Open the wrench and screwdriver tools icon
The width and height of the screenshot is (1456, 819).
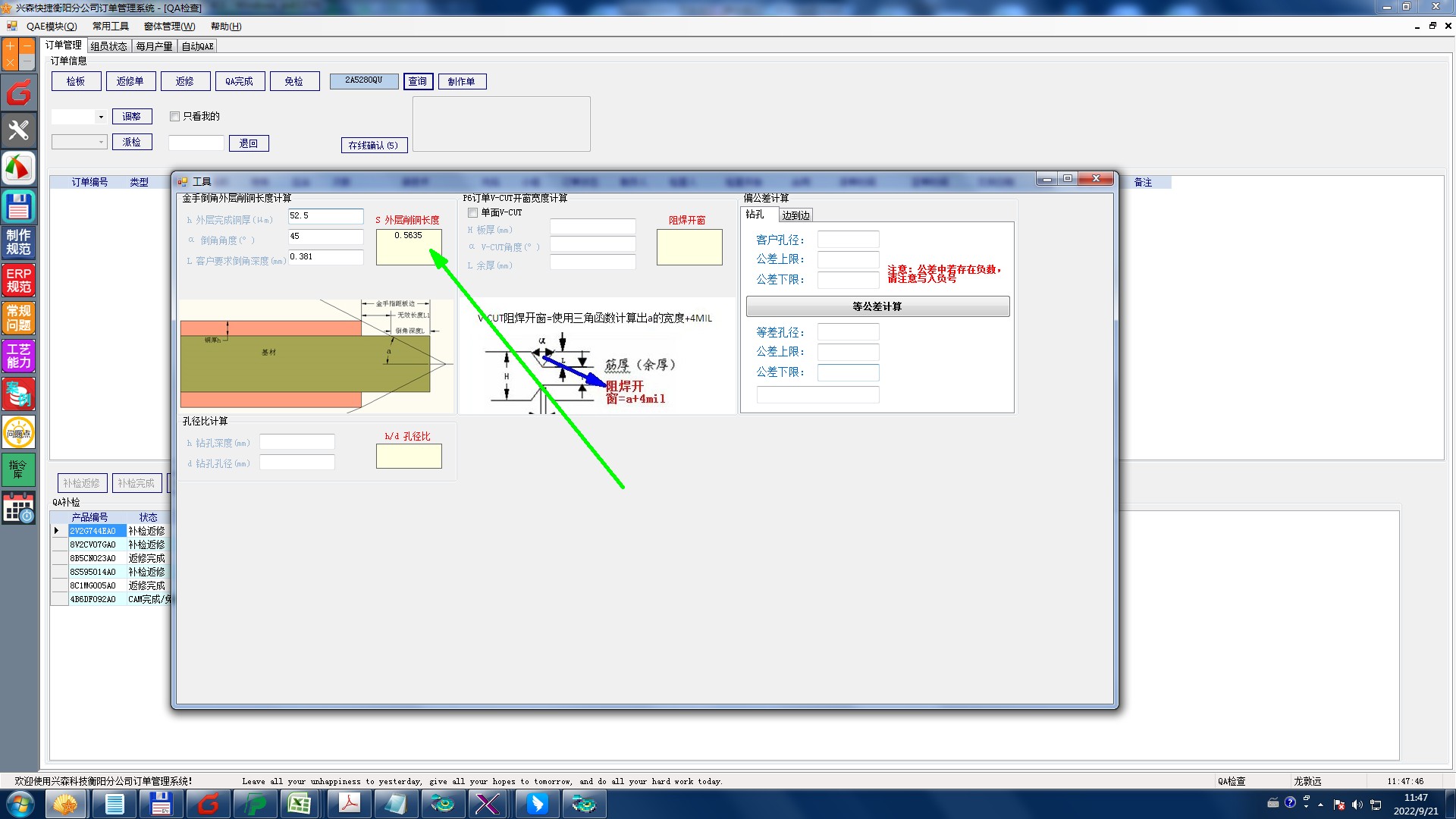tap(19, 130)
